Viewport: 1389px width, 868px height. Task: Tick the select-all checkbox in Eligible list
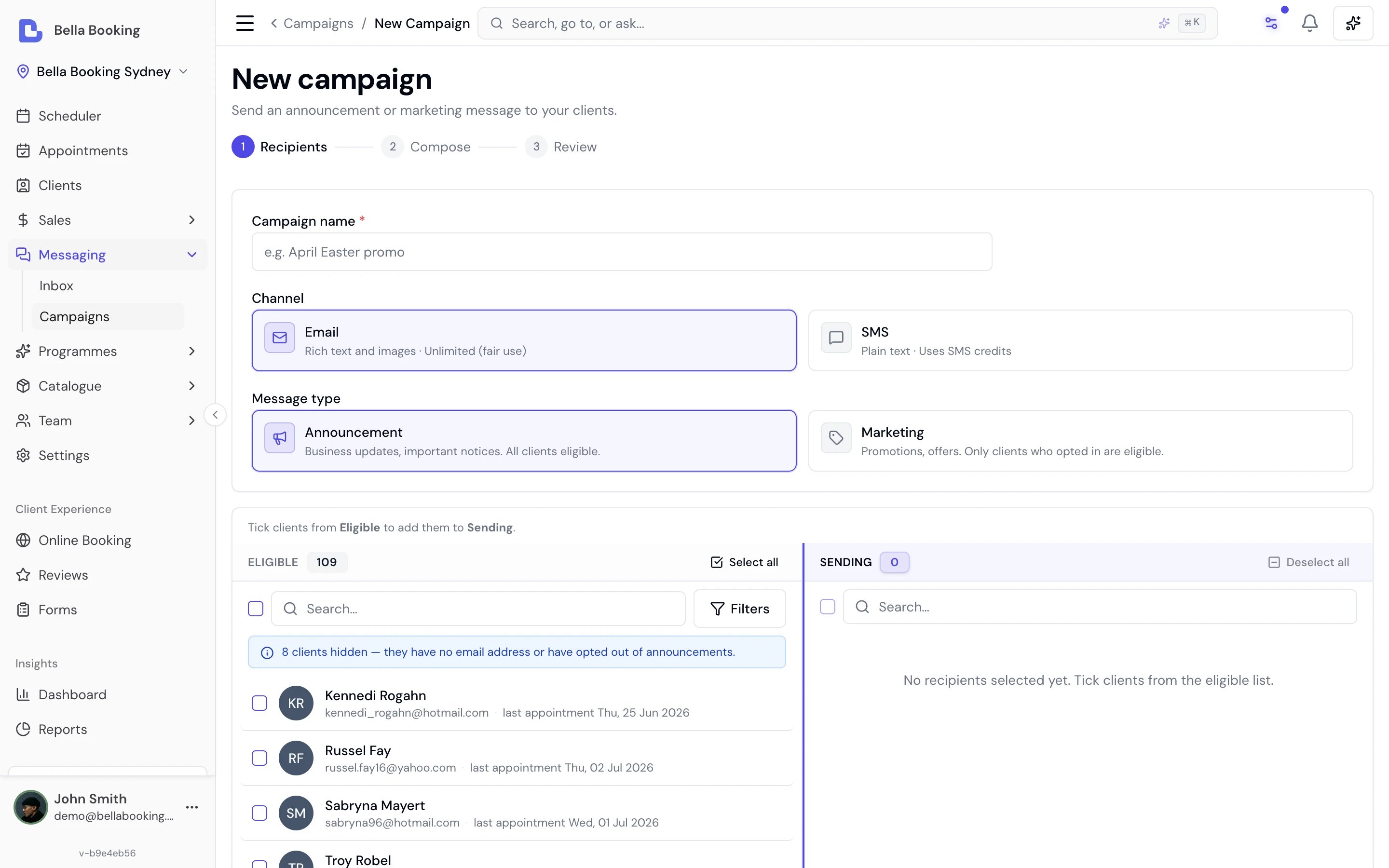[256, 609]
